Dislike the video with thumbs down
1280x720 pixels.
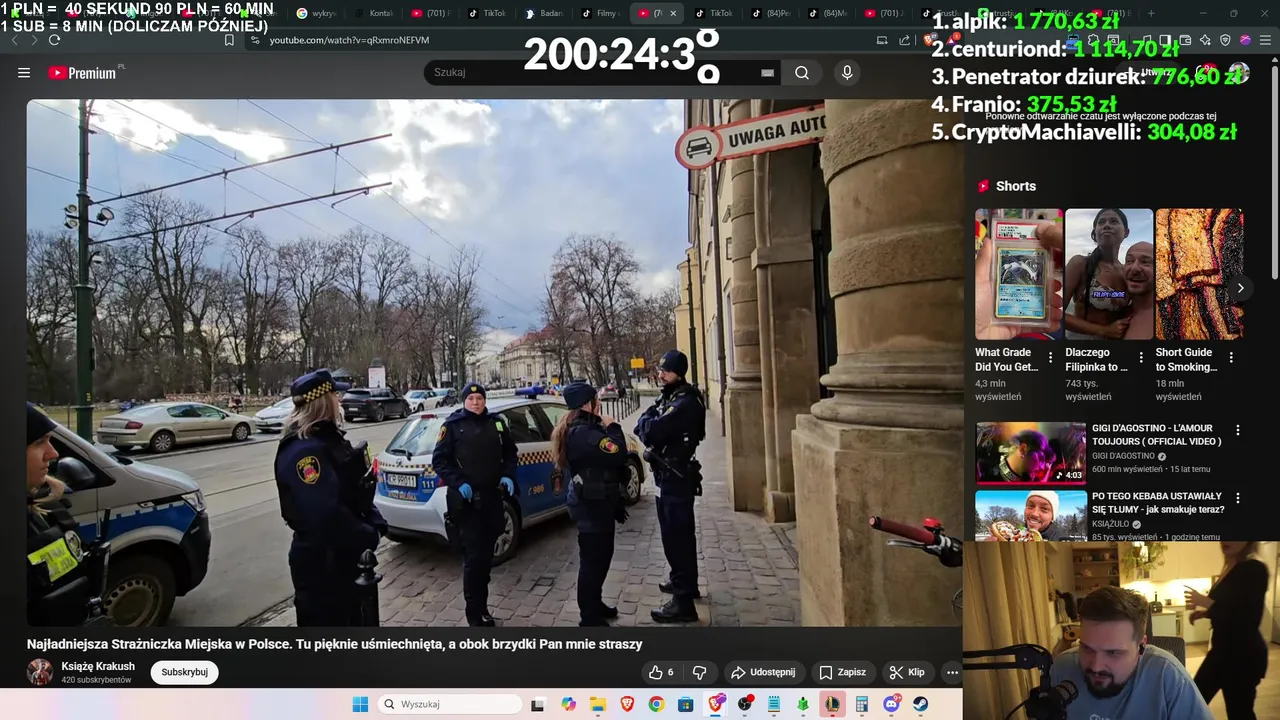coord(700,673)
